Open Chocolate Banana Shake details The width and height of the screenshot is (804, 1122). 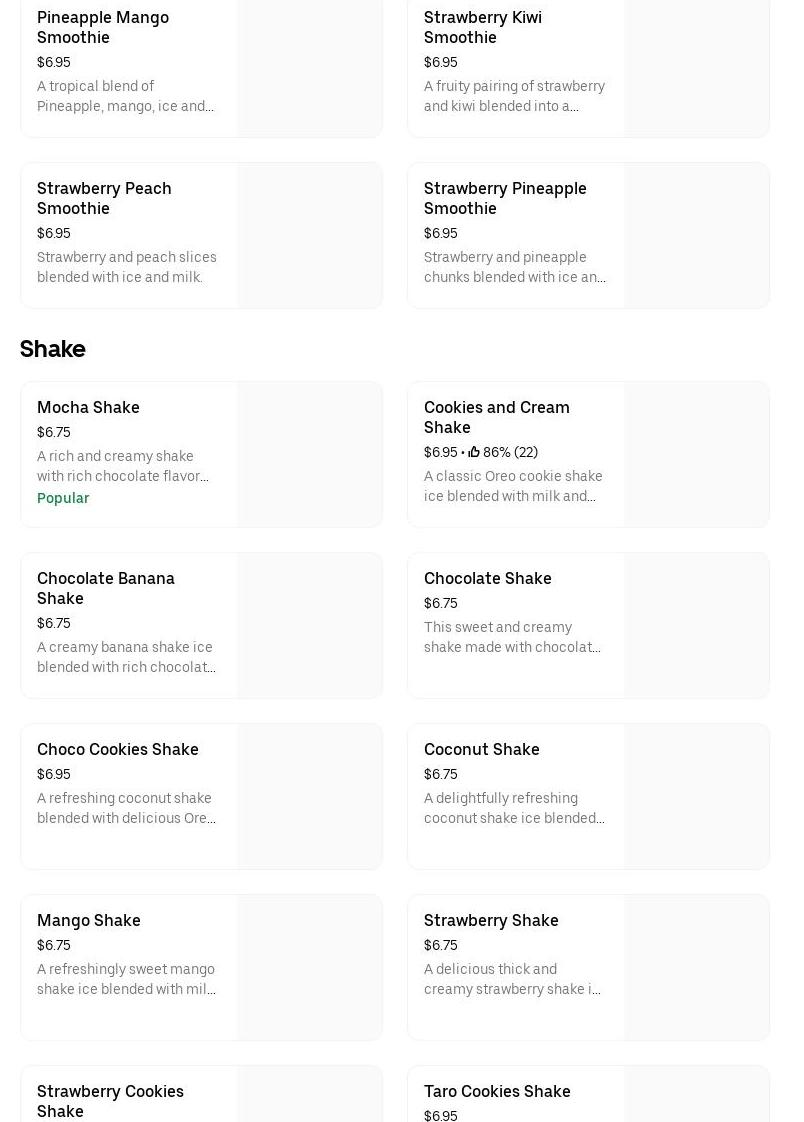pyautogui.click(x=105, y=588)
